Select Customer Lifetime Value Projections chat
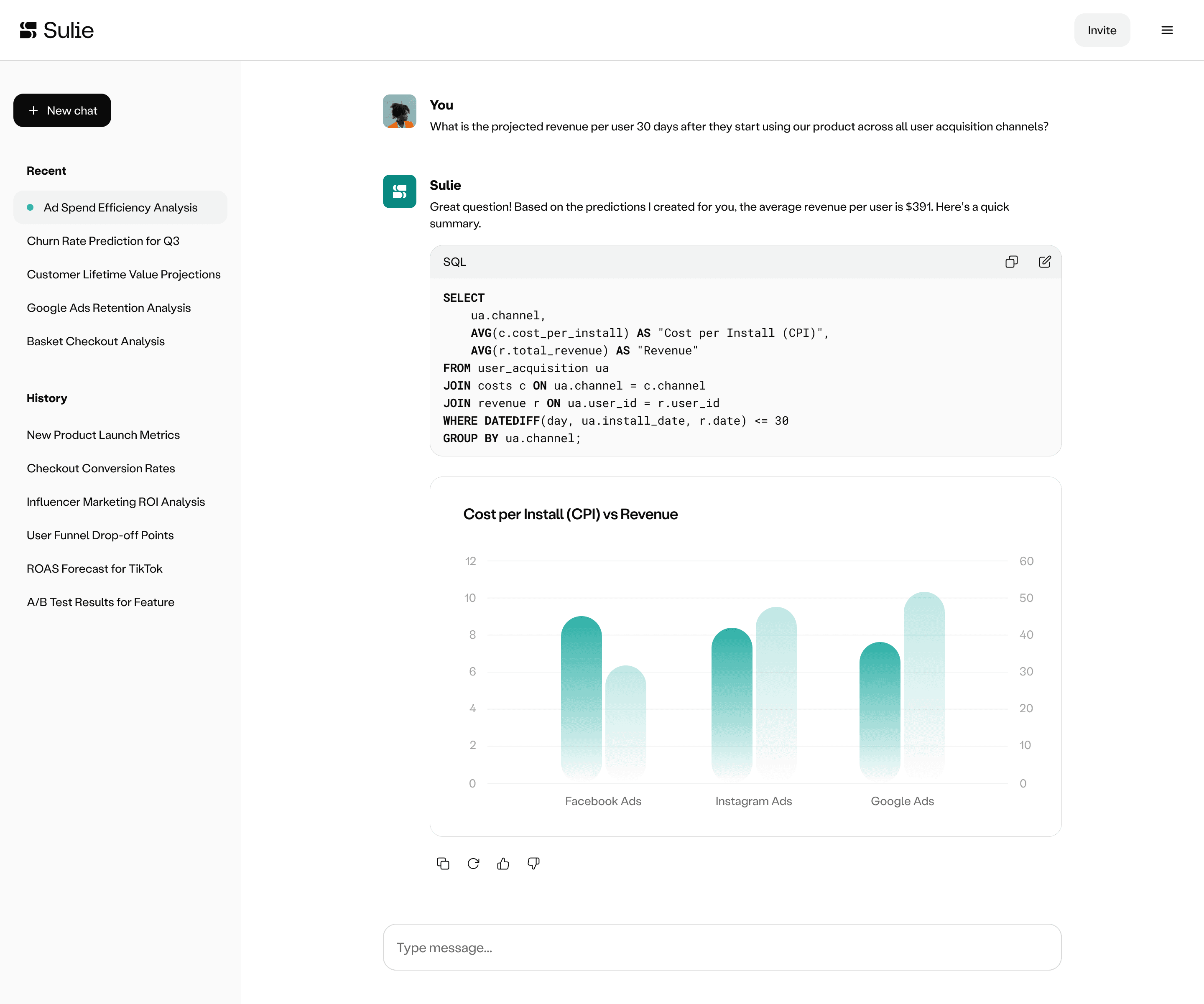Viewport: 1204px width, 1004px height. [123, 275]
